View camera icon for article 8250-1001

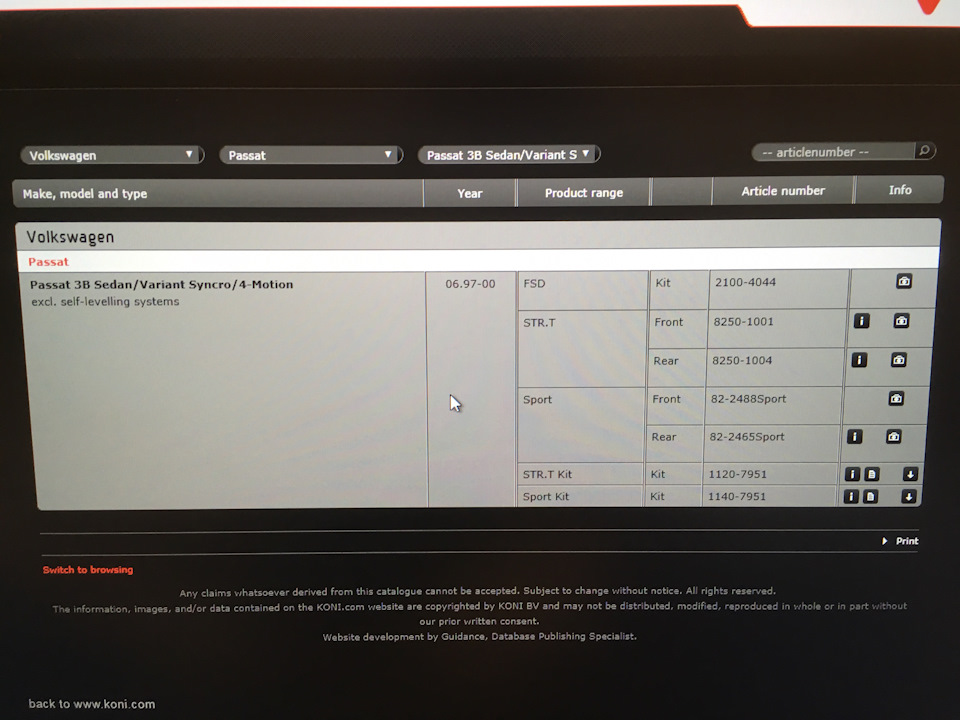point(901,321)
